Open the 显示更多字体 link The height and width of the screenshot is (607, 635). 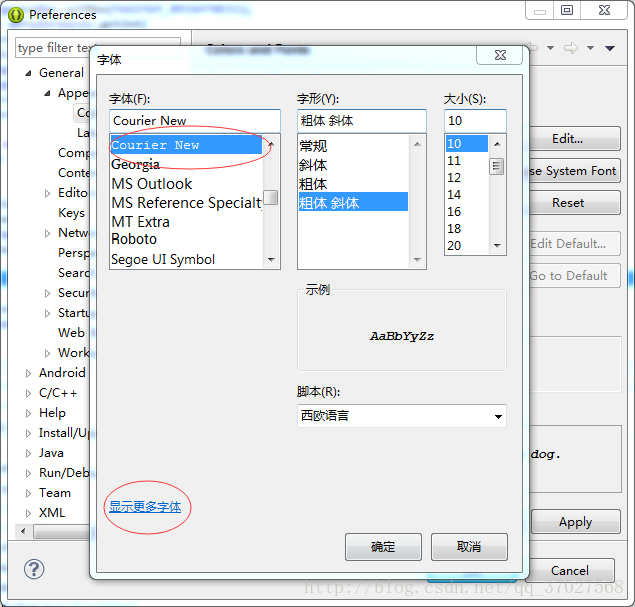tap(145, 507)
